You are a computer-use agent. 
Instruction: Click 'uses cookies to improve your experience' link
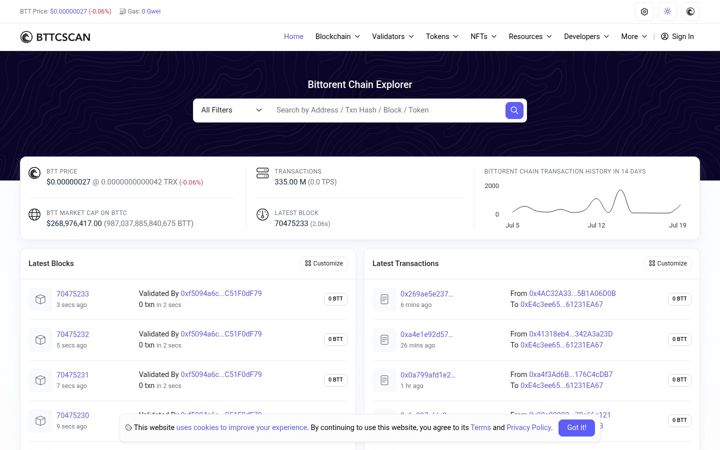[242, 428]
